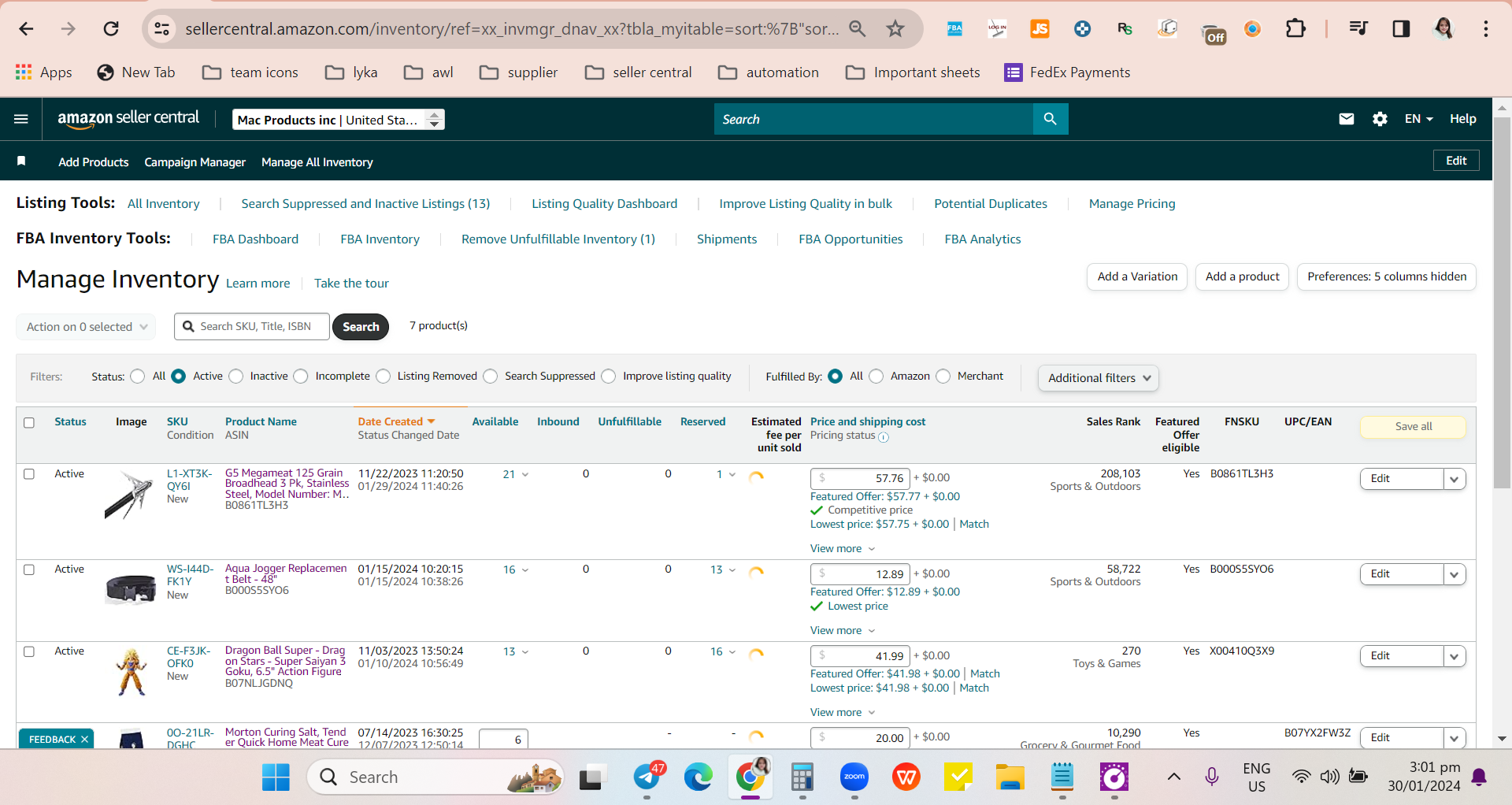
Task: Expand available quantity 21 chevron
Action: point(525,474)
